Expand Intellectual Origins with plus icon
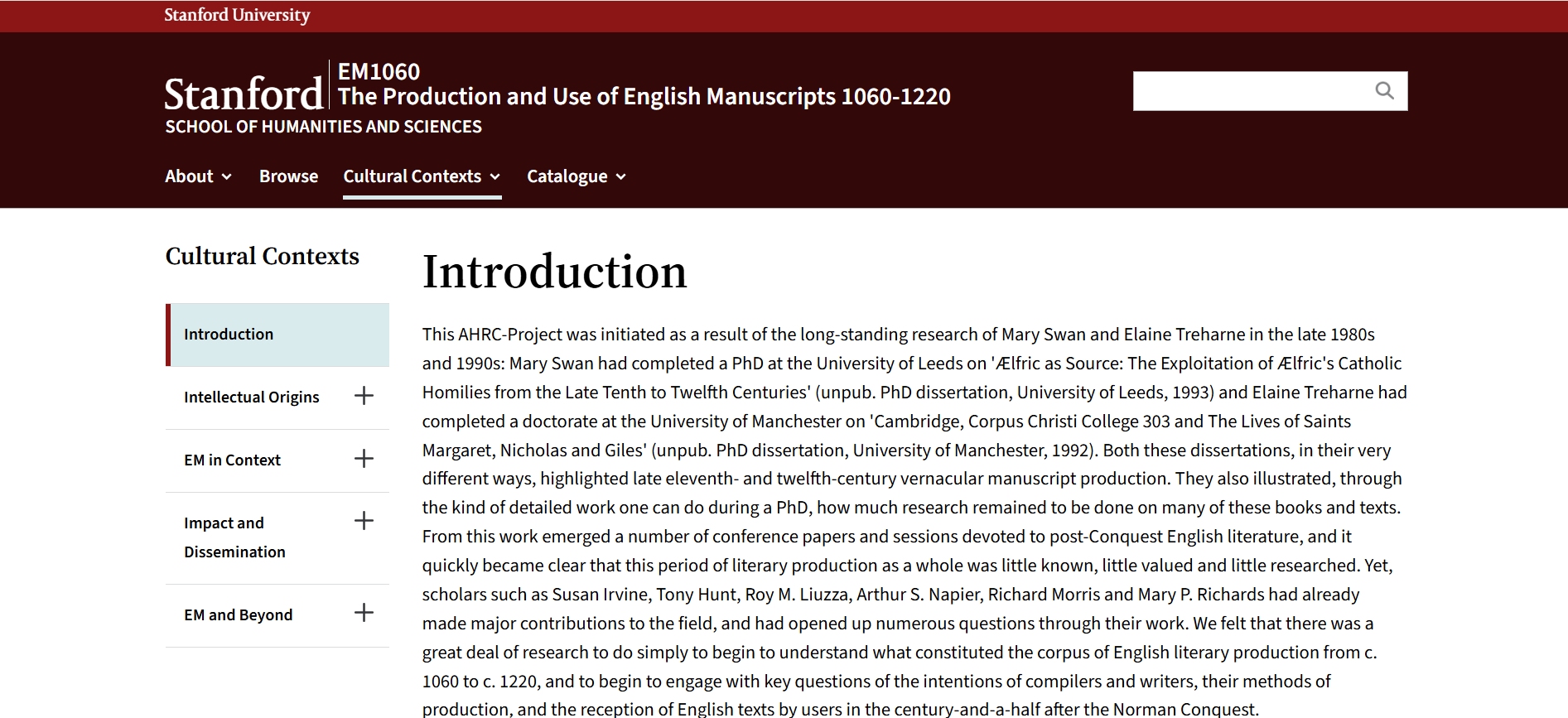The width and height of the screenshot is (1568, 718). coord(364,396)
